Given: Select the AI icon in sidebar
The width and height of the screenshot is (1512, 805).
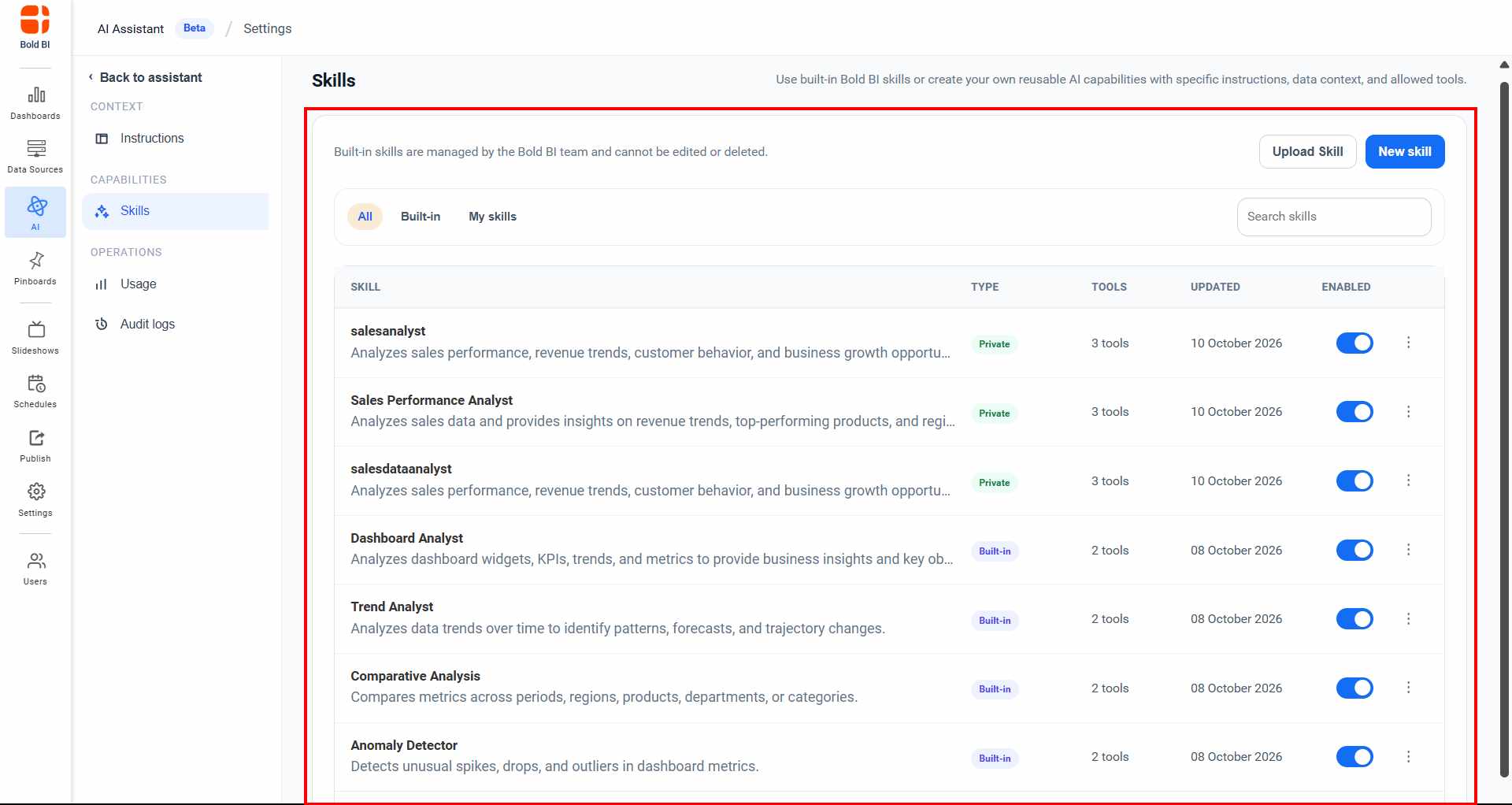Looking at the screenshot, I should click(x=35, y=213).
